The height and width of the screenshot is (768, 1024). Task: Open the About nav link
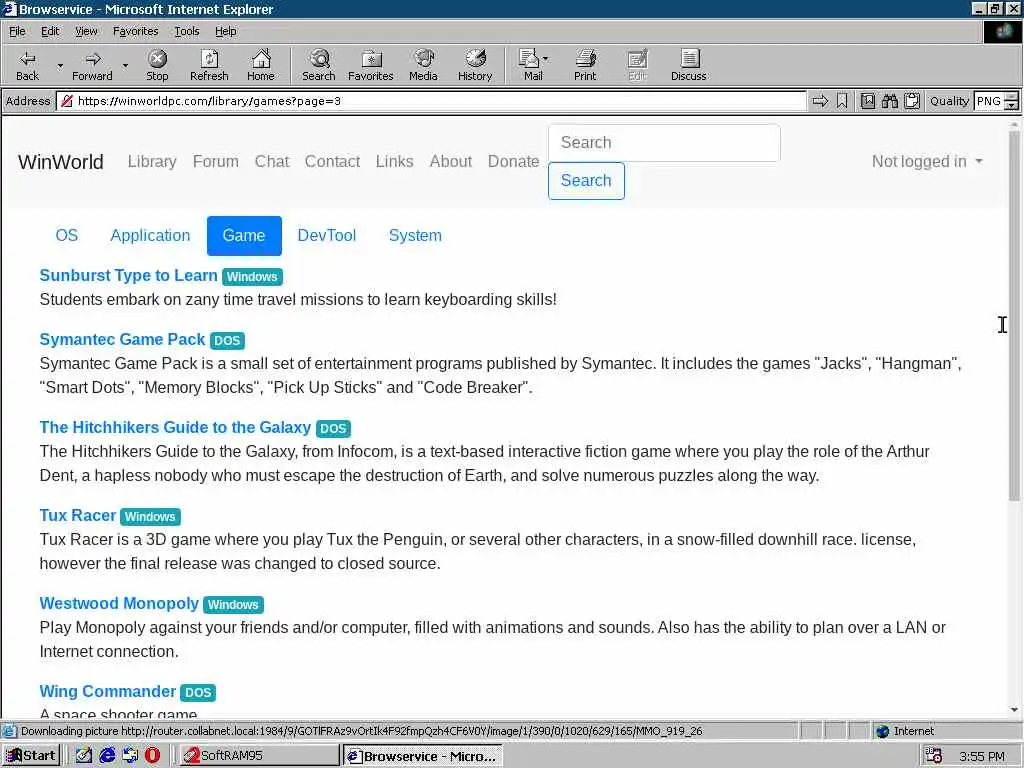tap(451, 161)
